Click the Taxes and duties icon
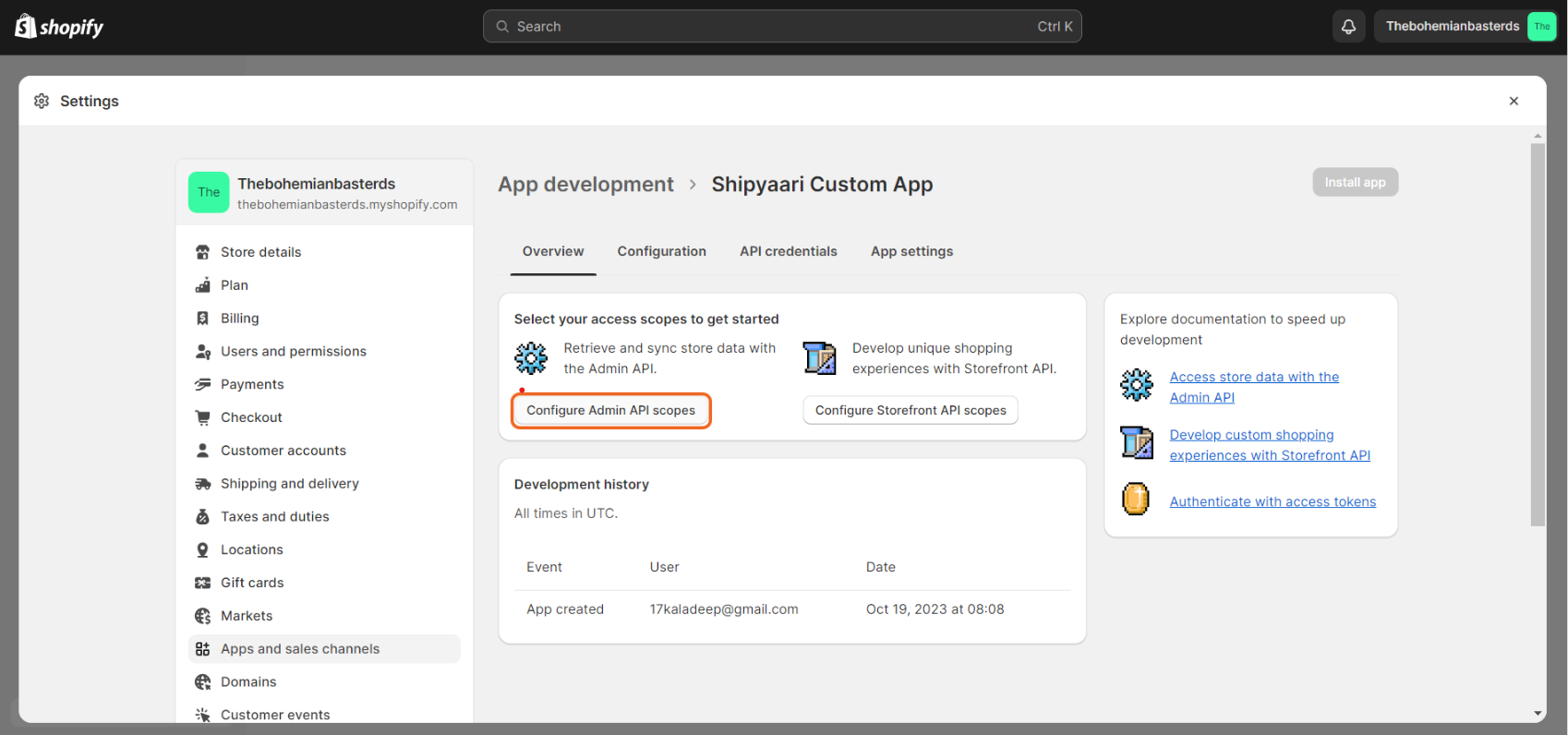The image size is (1568, 735). tap(203, 517)
